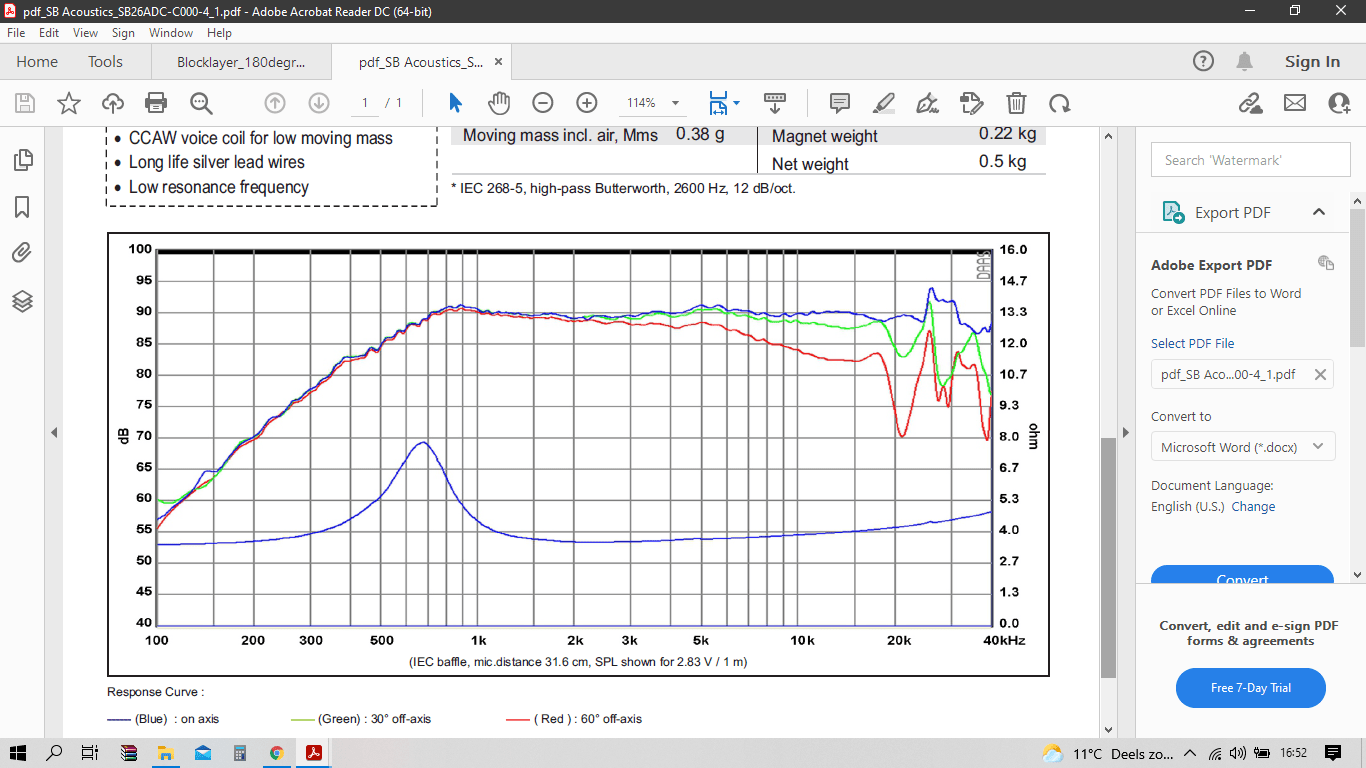
Task: Open the View menu
Action: point(86,33)
